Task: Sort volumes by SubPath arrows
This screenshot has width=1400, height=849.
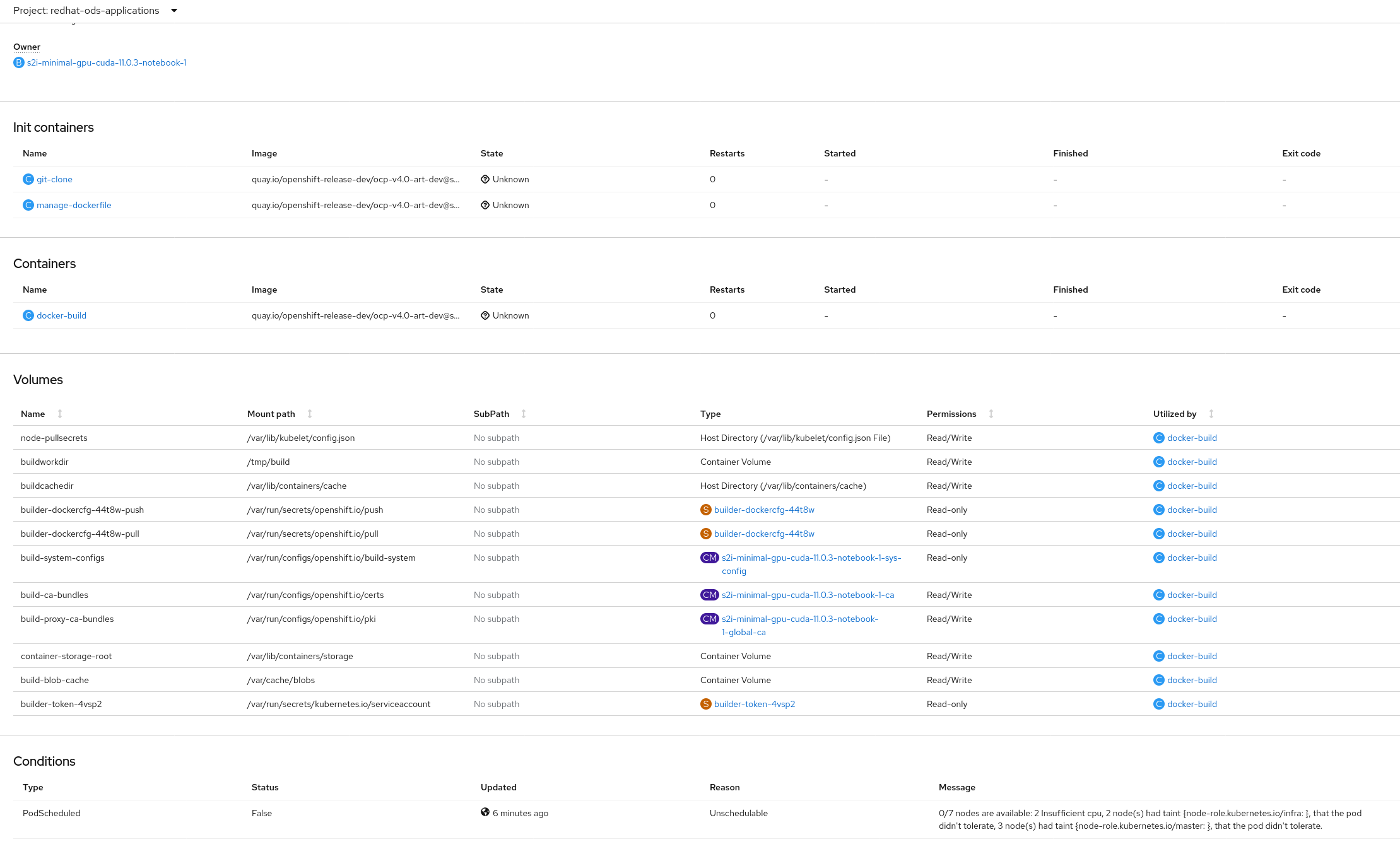Action: click(x=524, y=414)
